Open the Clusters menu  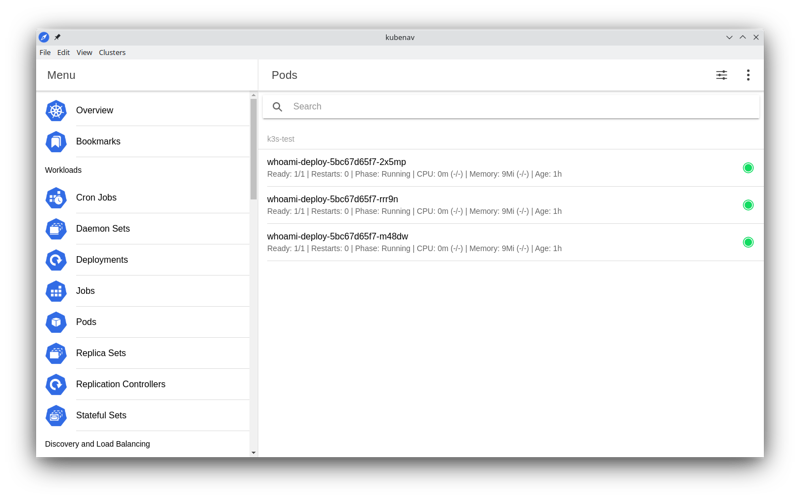click(x=112, y=53)
